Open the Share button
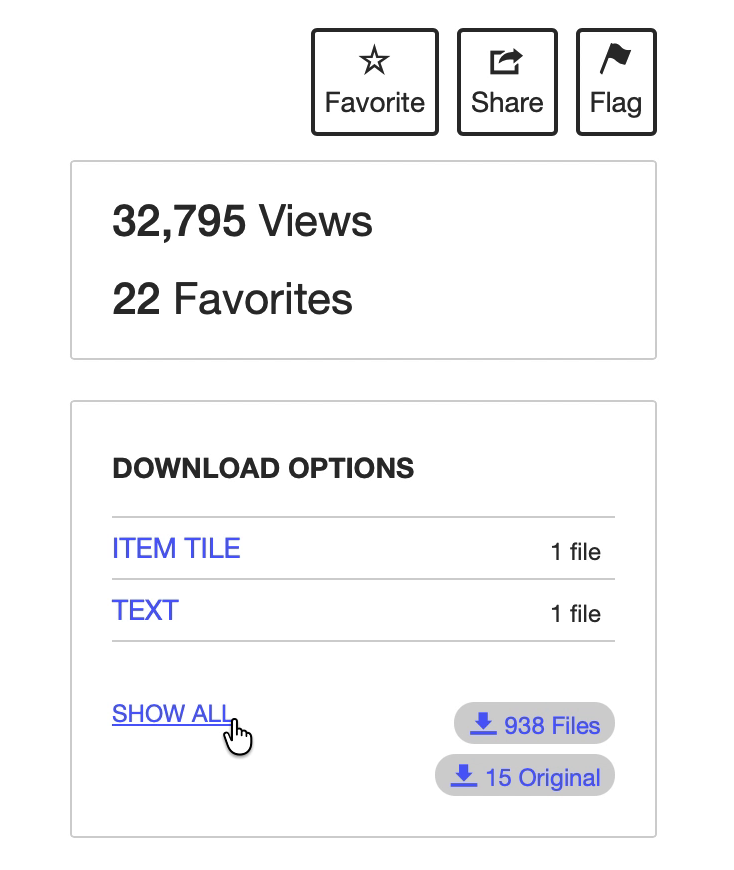Screen dimensions: 734x870 click(x=507, y=101)
